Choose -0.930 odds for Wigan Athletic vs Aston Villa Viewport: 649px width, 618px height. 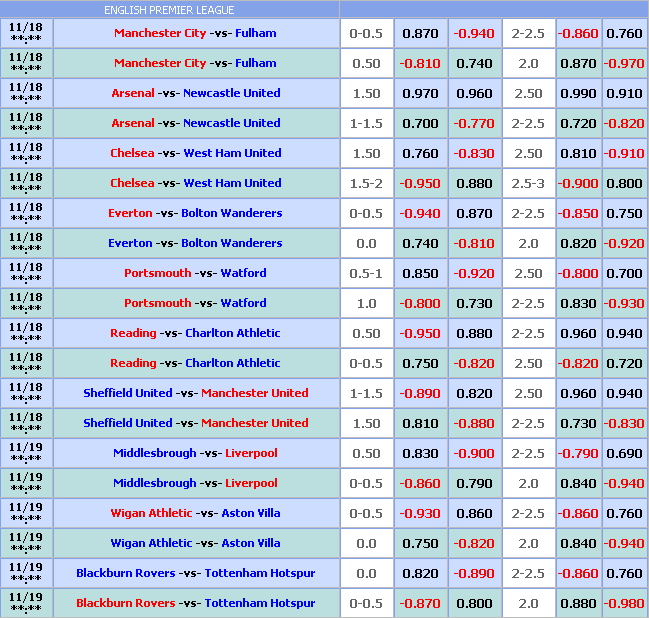click(420, 513)
